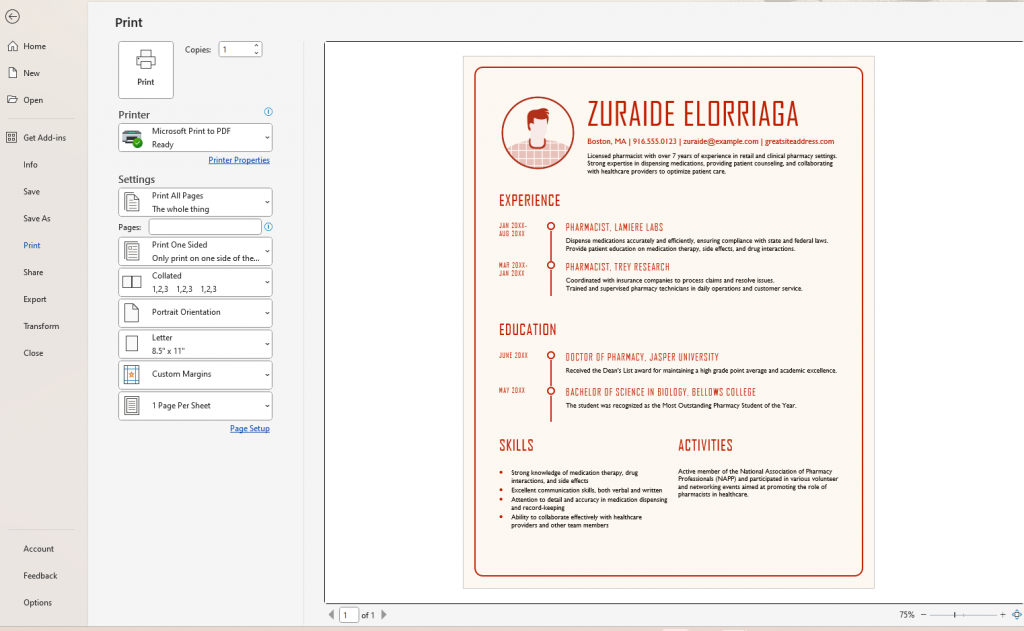The image size is (1024, 631).
Task: Open Export in the sidebar menu
Action: tap(35, 299)
